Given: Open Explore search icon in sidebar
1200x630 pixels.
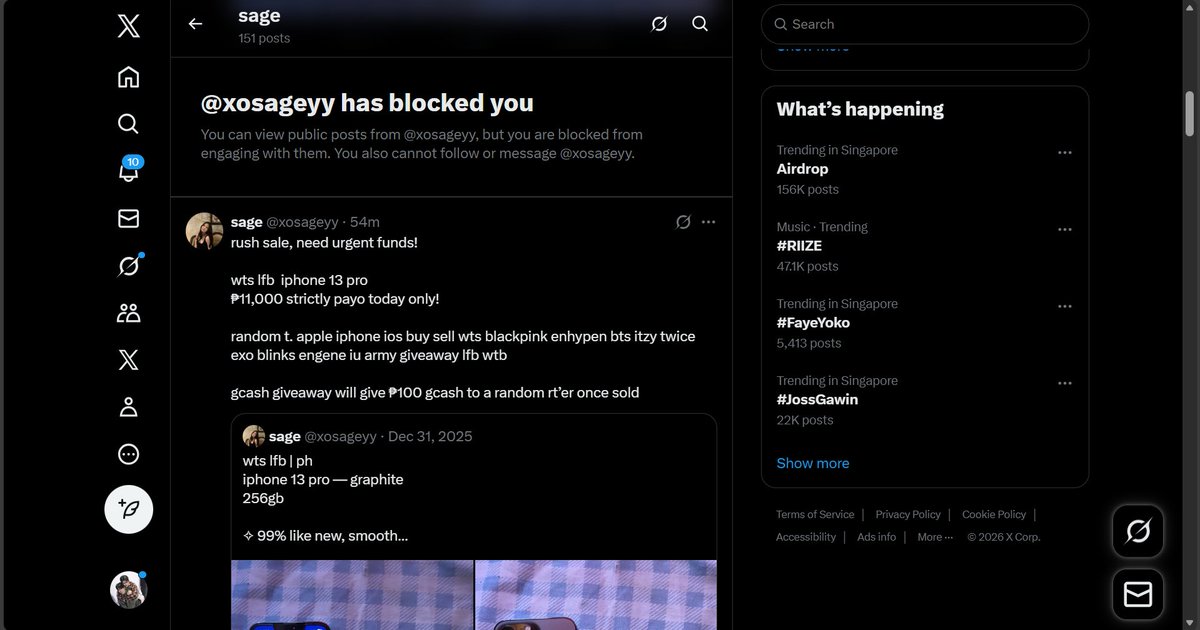Looking at the screenshot, I should [x=128, y=124].
